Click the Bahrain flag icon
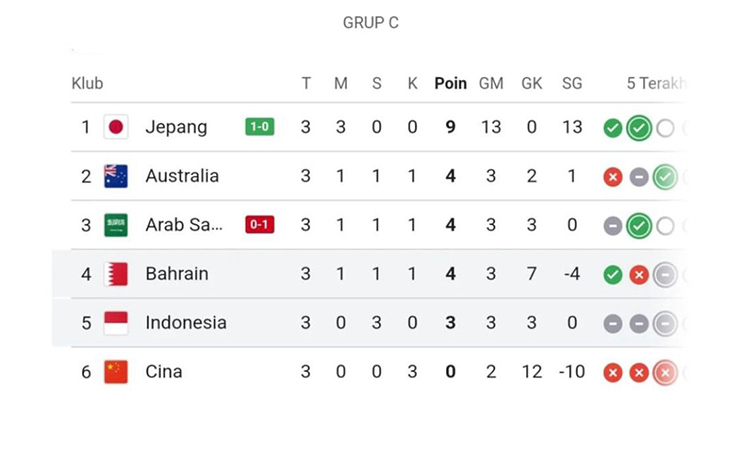The image size is (740, 452). point(116,274)
